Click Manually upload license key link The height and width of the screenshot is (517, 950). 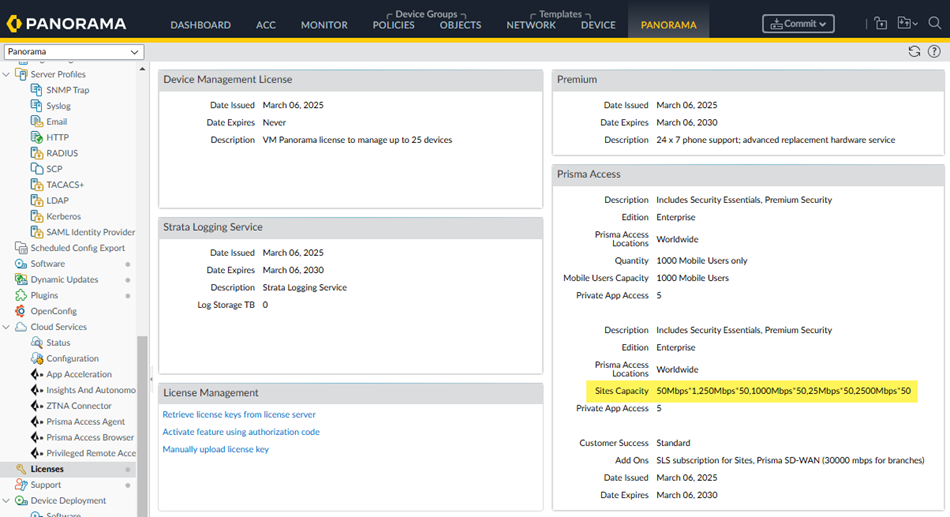[x=215, y=449]
